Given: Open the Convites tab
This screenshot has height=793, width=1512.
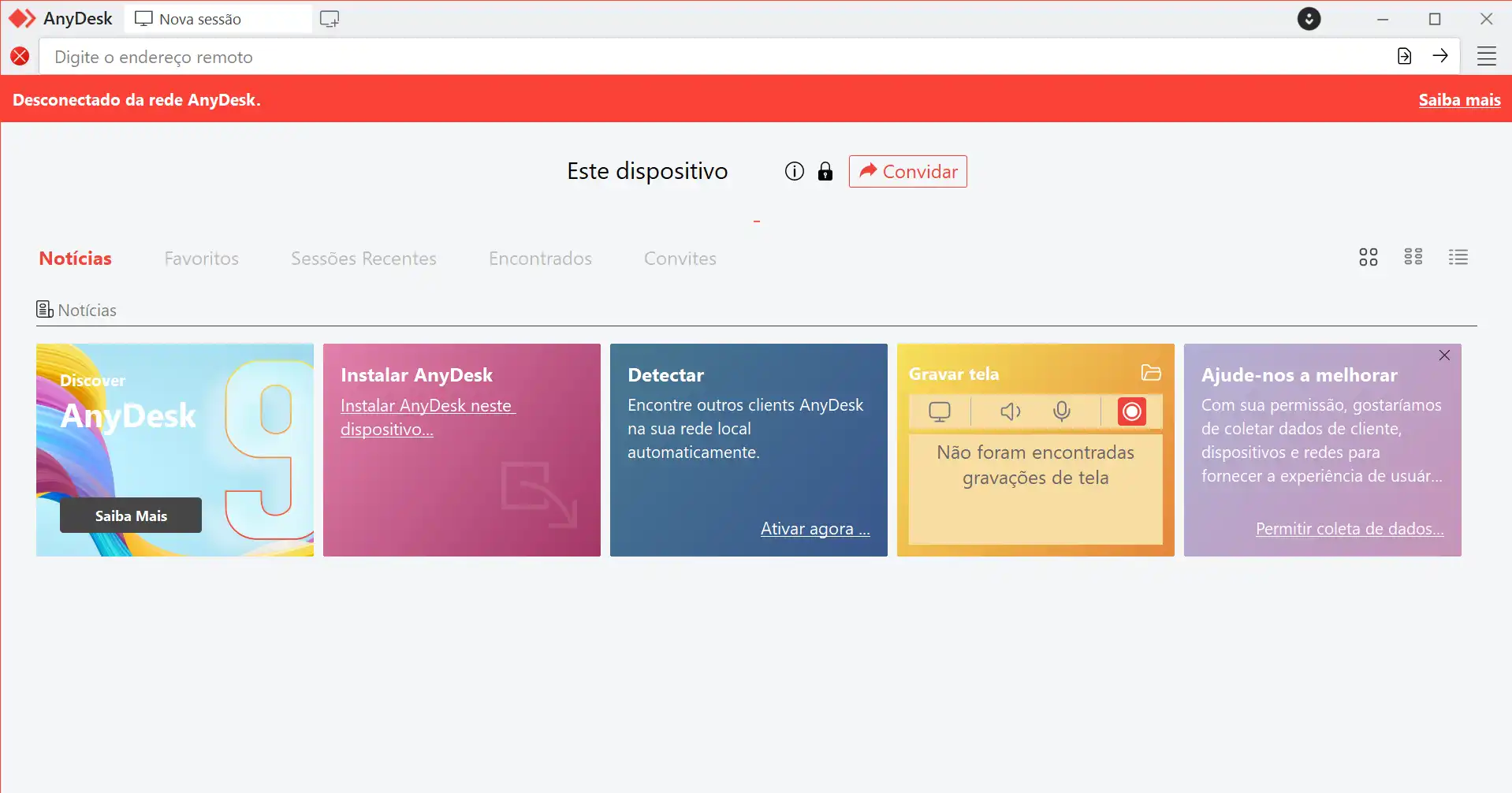Looking at the screenshot, I should pos(680,259).
